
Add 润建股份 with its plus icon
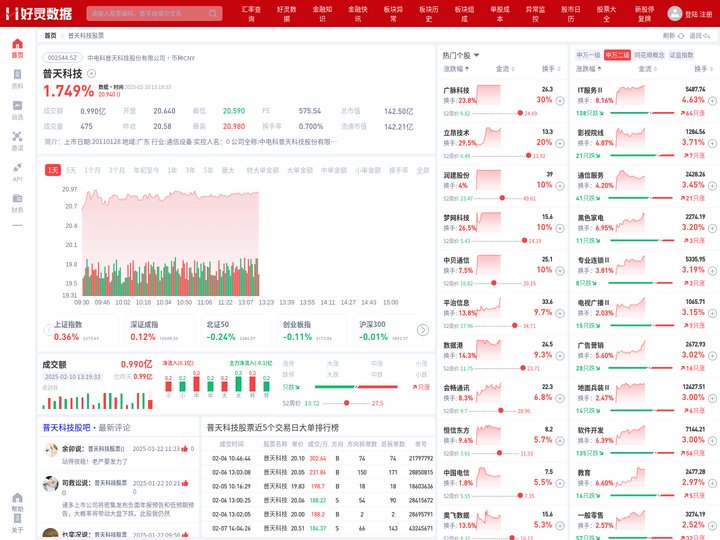(560, 186)
